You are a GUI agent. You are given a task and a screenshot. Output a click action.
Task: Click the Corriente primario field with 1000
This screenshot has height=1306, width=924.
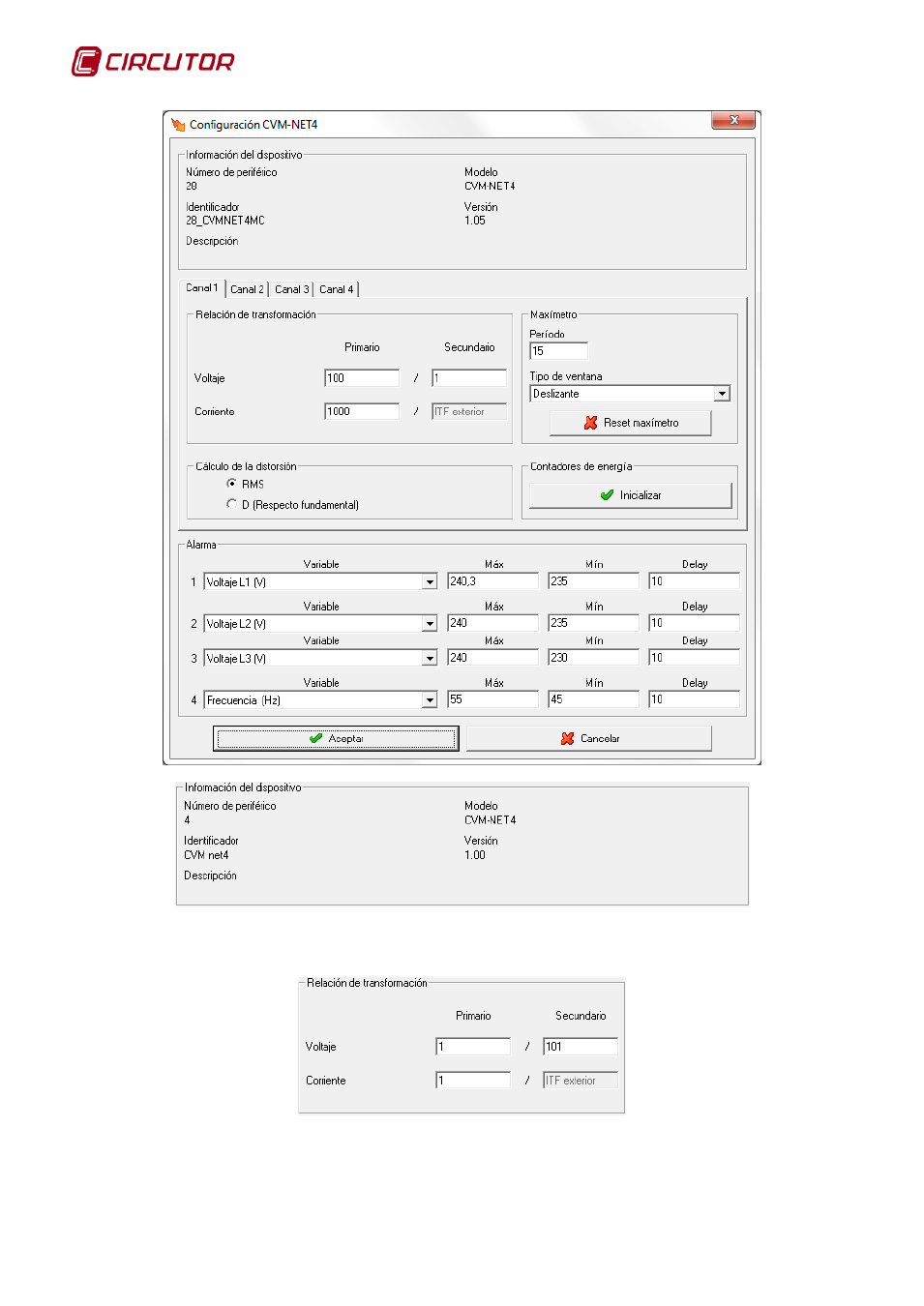pyautogui.click(x=362, y=411)
